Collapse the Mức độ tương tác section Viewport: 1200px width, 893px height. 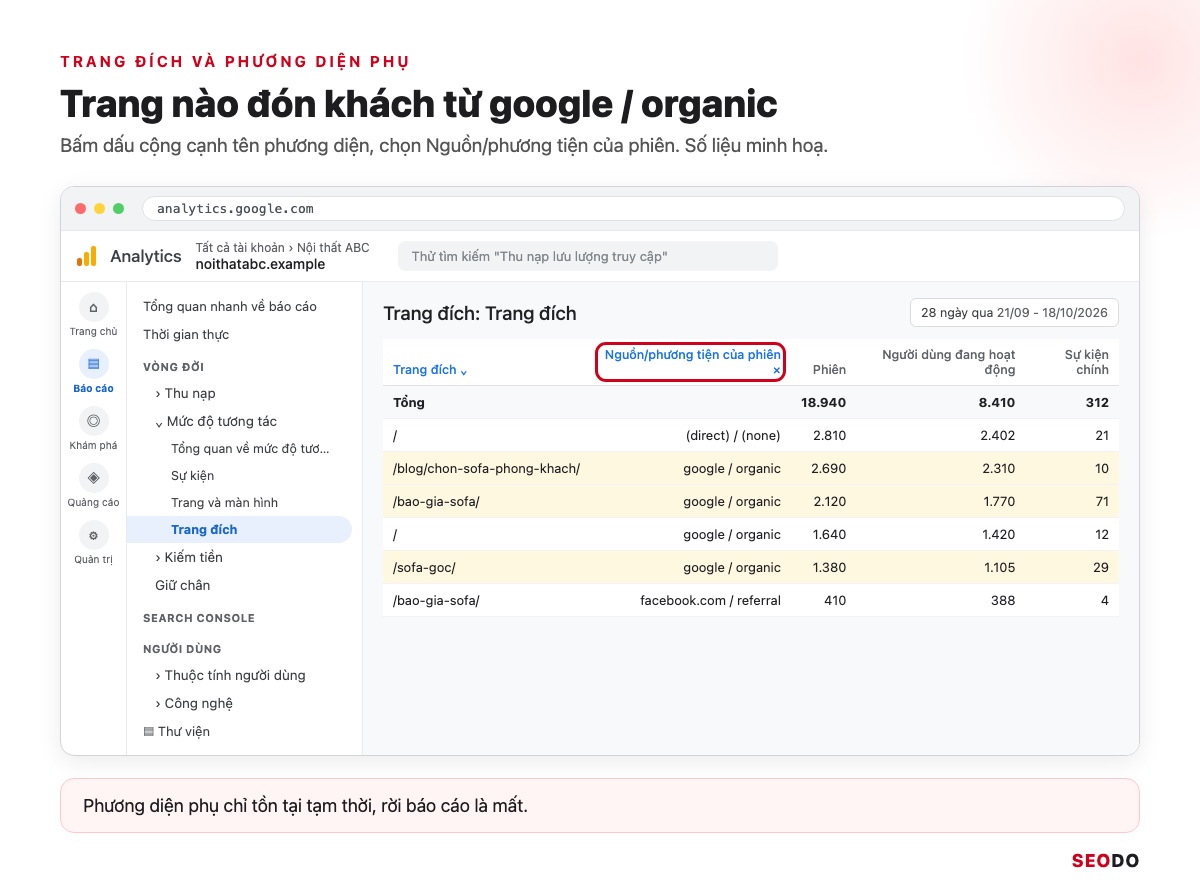click(x=216, y=421)
